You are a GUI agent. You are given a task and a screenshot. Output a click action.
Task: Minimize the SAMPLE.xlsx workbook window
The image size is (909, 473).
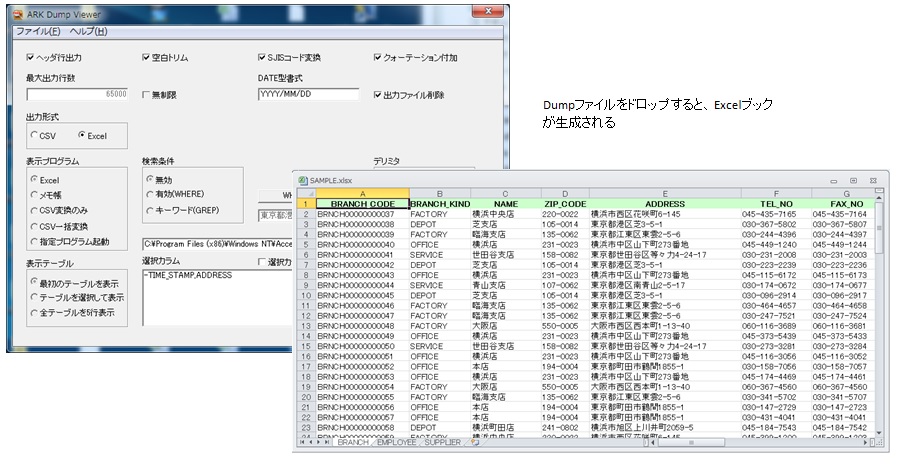[x=834, y=180]
